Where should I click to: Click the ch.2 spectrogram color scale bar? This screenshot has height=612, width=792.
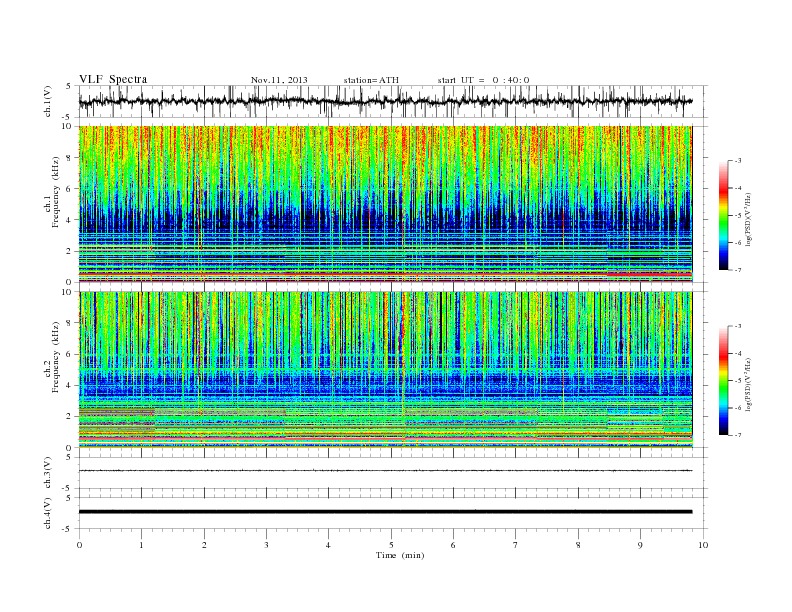(724, 380)
